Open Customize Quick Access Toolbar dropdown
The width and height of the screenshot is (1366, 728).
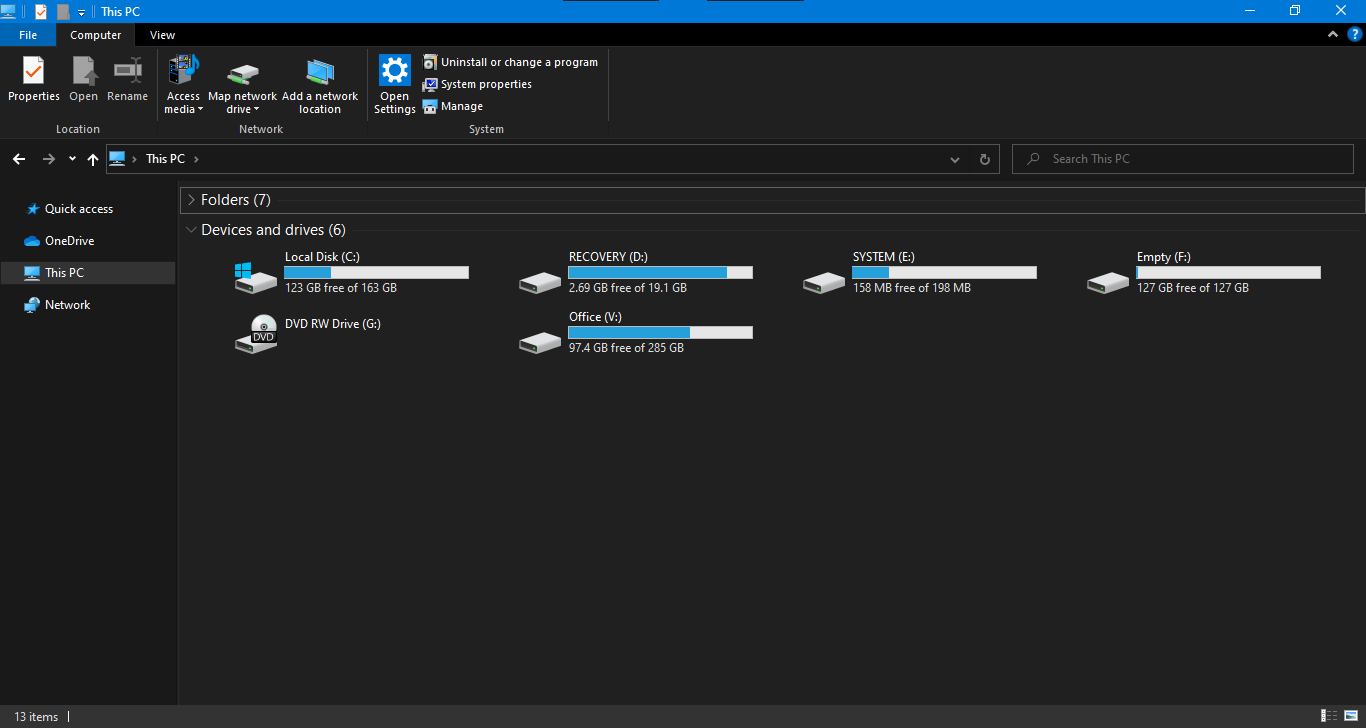[x=82, y=12]
